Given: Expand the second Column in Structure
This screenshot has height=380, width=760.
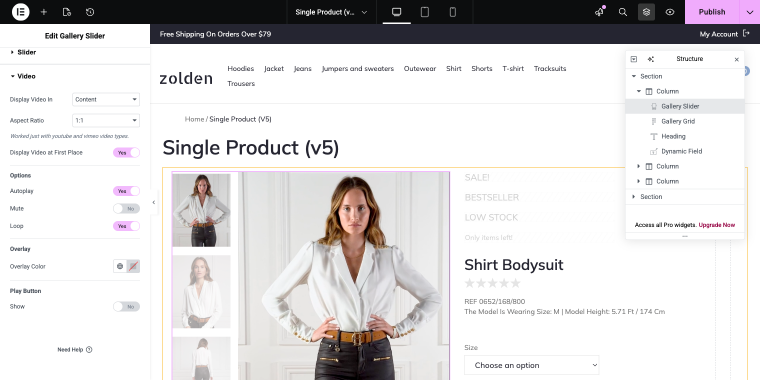Looking at the screenshot, I should (639, 166).
